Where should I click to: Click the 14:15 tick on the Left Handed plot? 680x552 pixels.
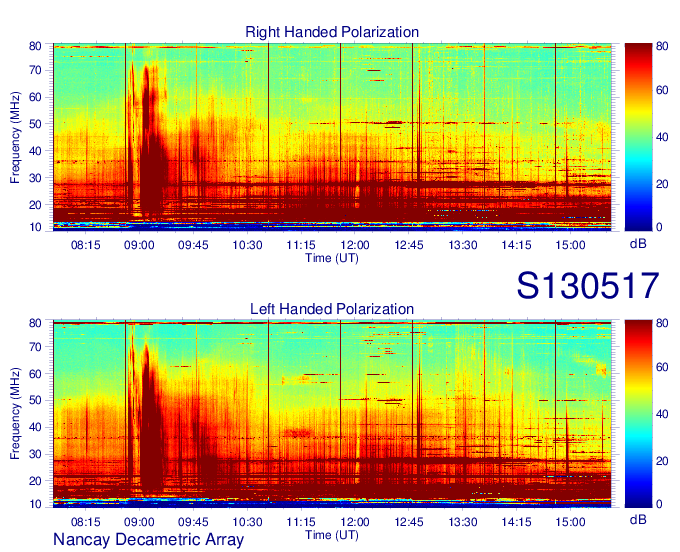click(517, 522)
